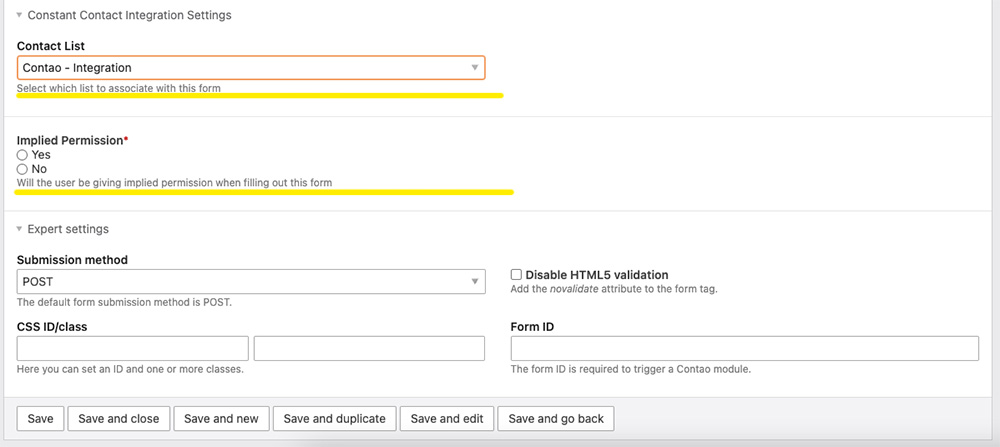This screenshot has width=1000, height=447.
Task: Click Save and close button
Action: coord(119,419)
